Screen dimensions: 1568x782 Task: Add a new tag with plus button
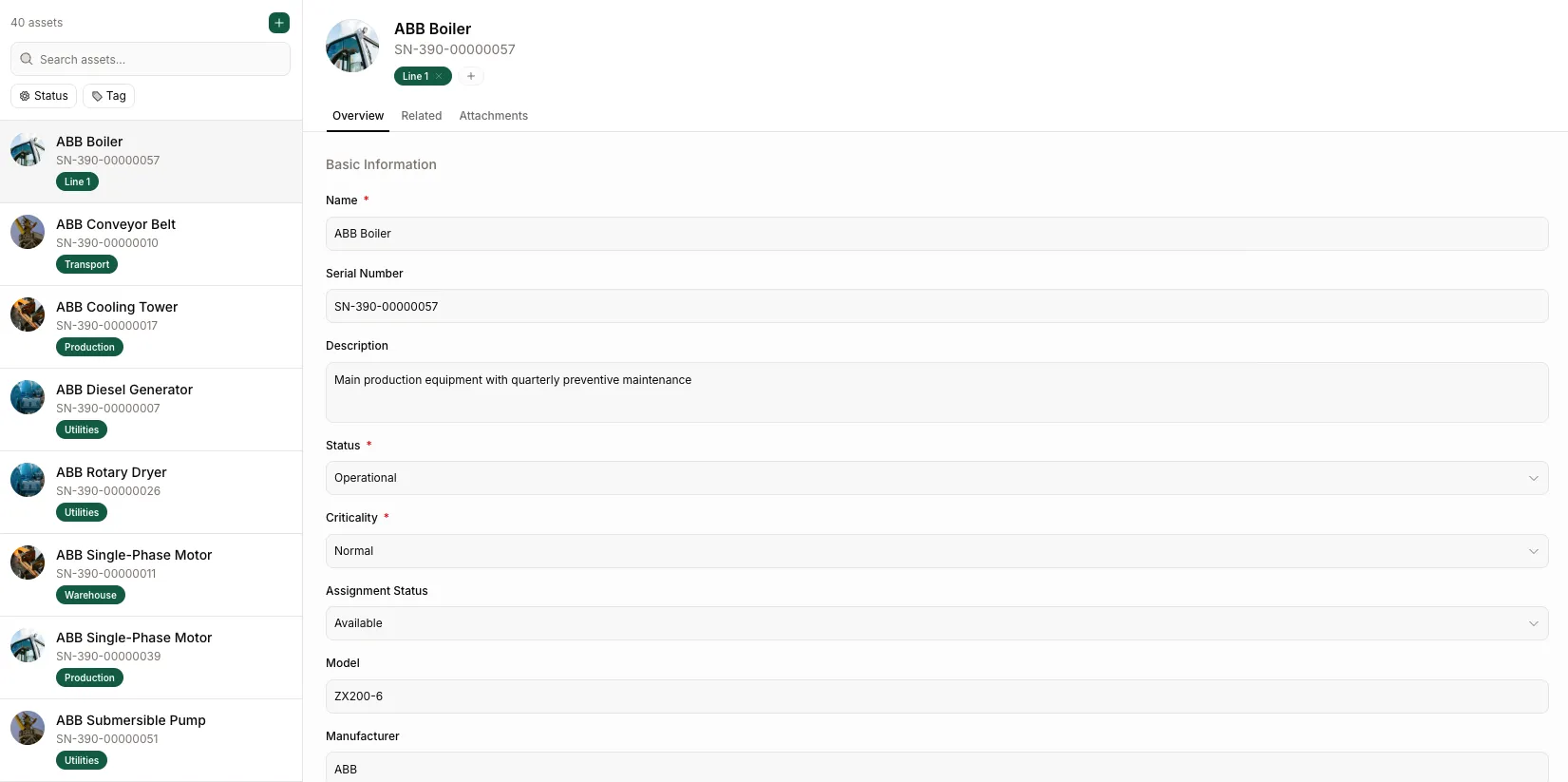coord(471,76)
